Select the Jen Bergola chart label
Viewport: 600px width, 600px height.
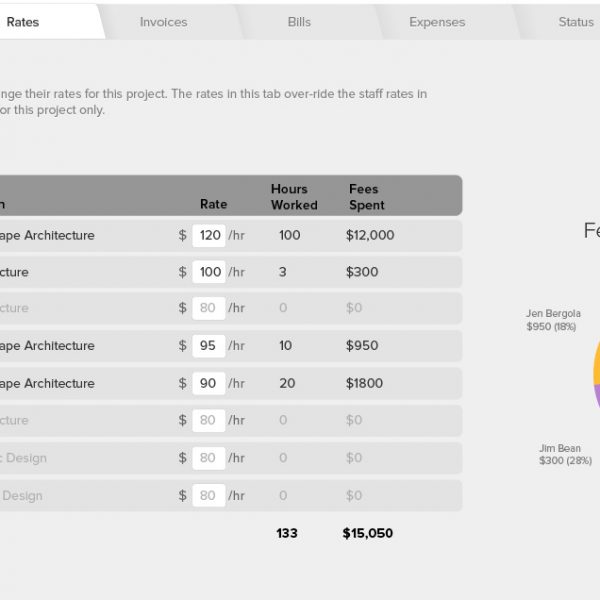click(553, 320)
